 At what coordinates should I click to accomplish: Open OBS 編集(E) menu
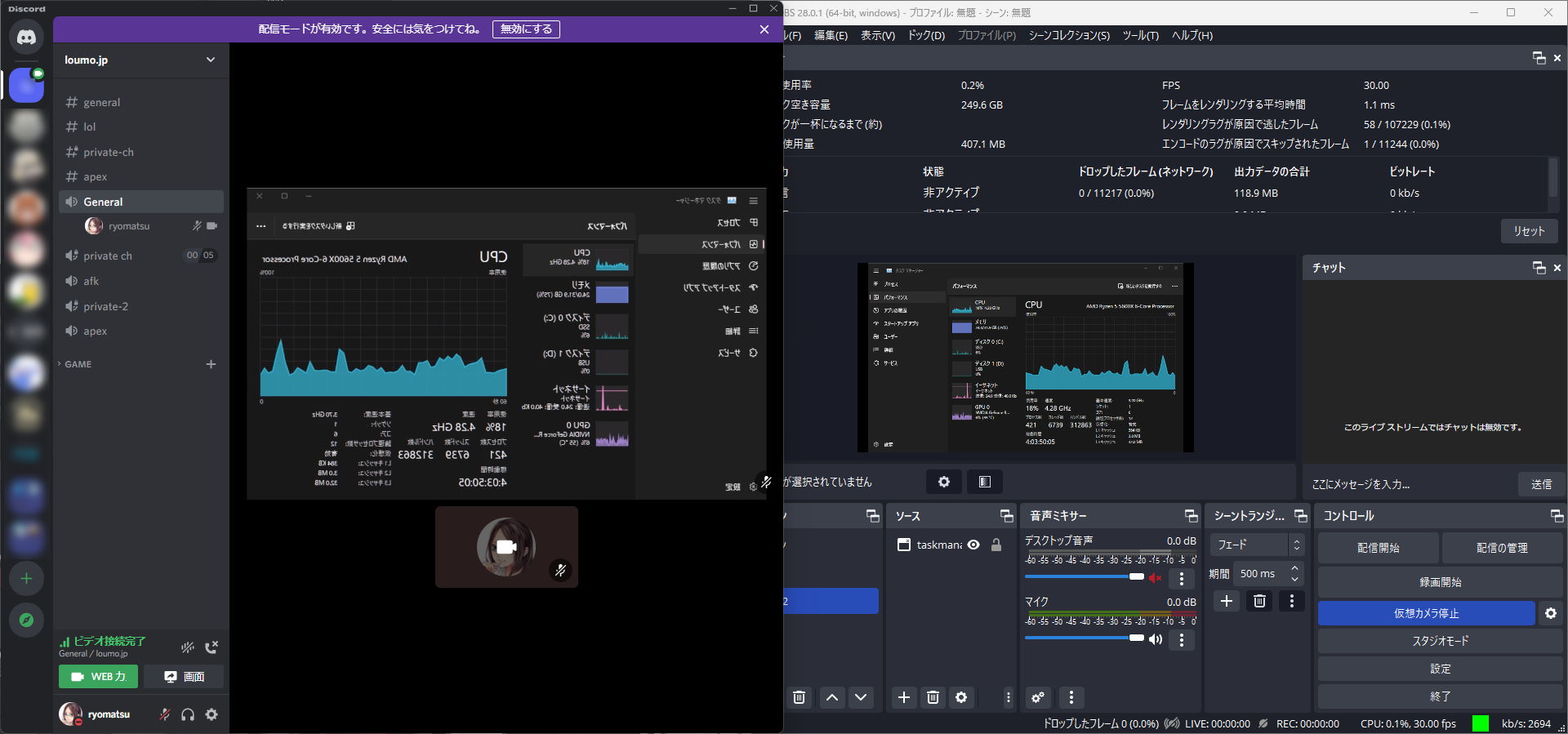coord(831,35)
